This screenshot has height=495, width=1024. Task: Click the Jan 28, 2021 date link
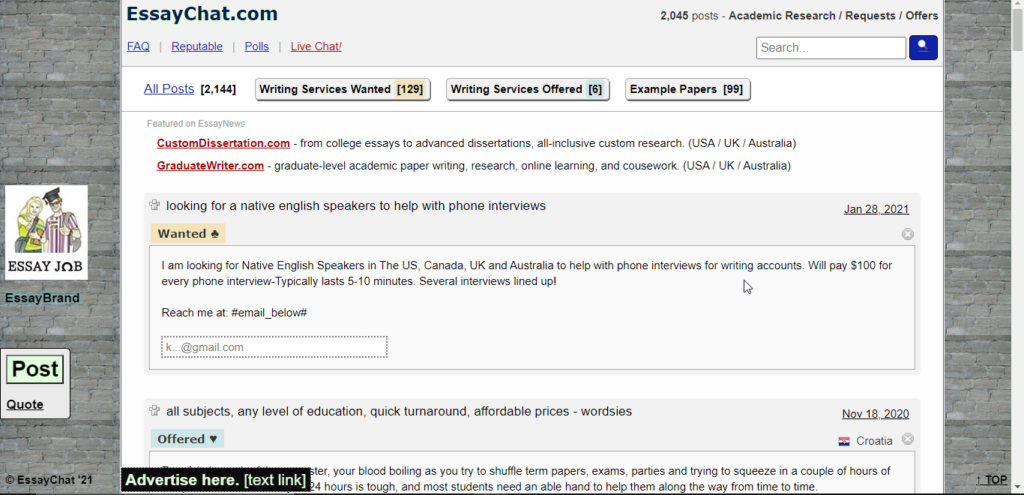[x=876, y=209]
